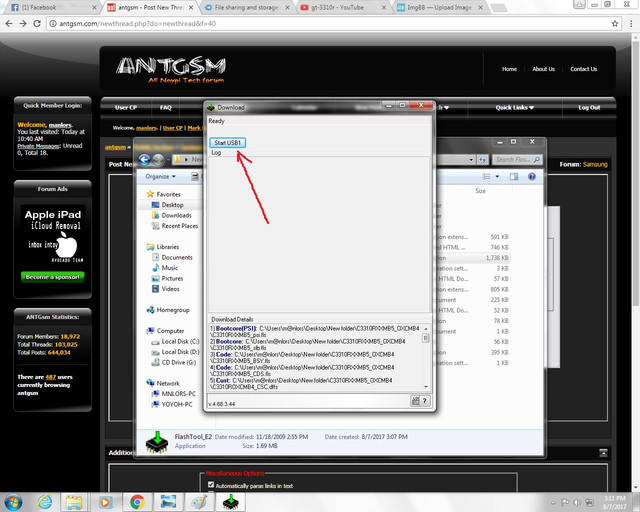Select MNLORS-PC network computer

point(178,394)
